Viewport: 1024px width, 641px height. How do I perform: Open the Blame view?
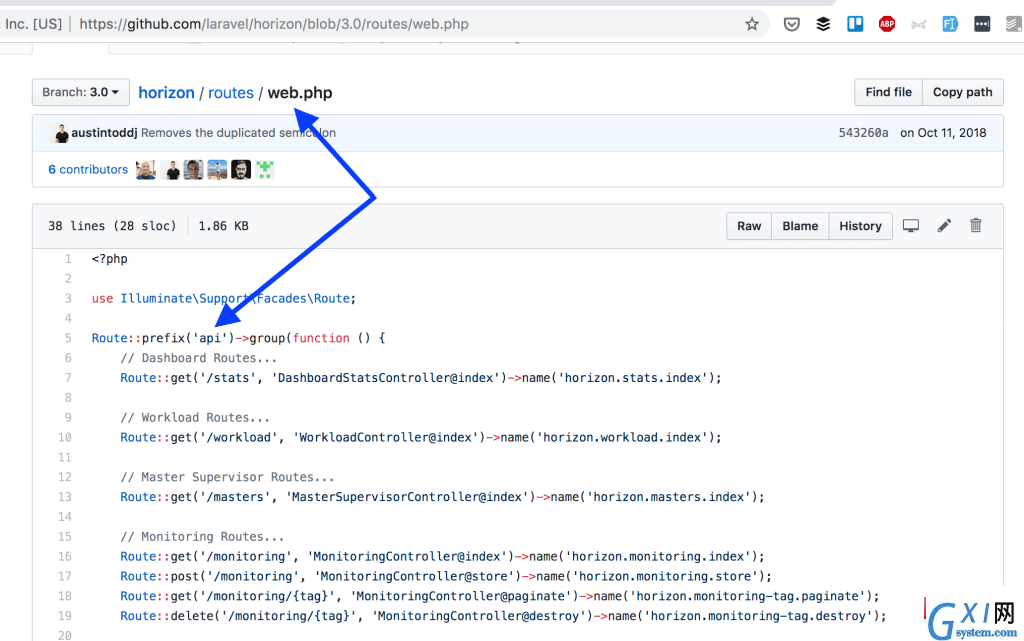(800, 226)
